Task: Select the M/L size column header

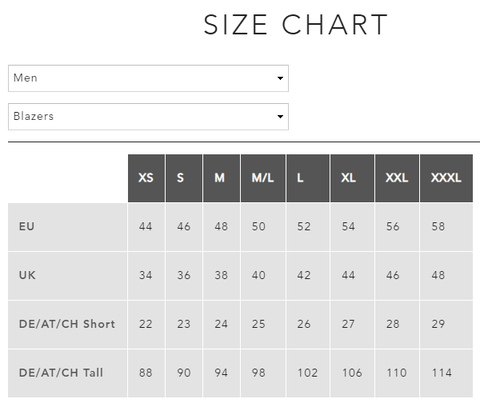Action: (263, 178)
